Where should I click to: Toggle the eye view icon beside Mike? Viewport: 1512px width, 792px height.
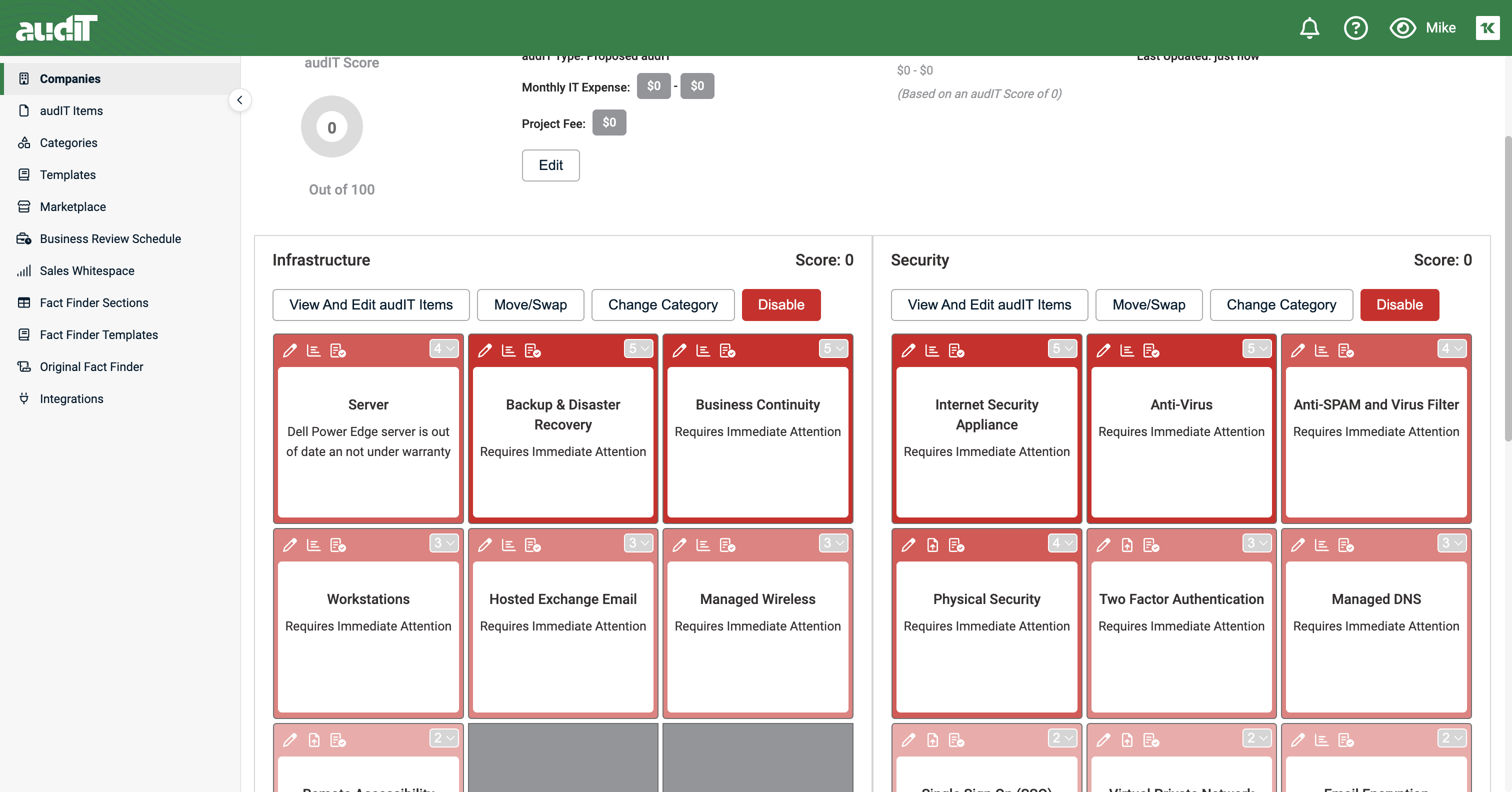1402,27
